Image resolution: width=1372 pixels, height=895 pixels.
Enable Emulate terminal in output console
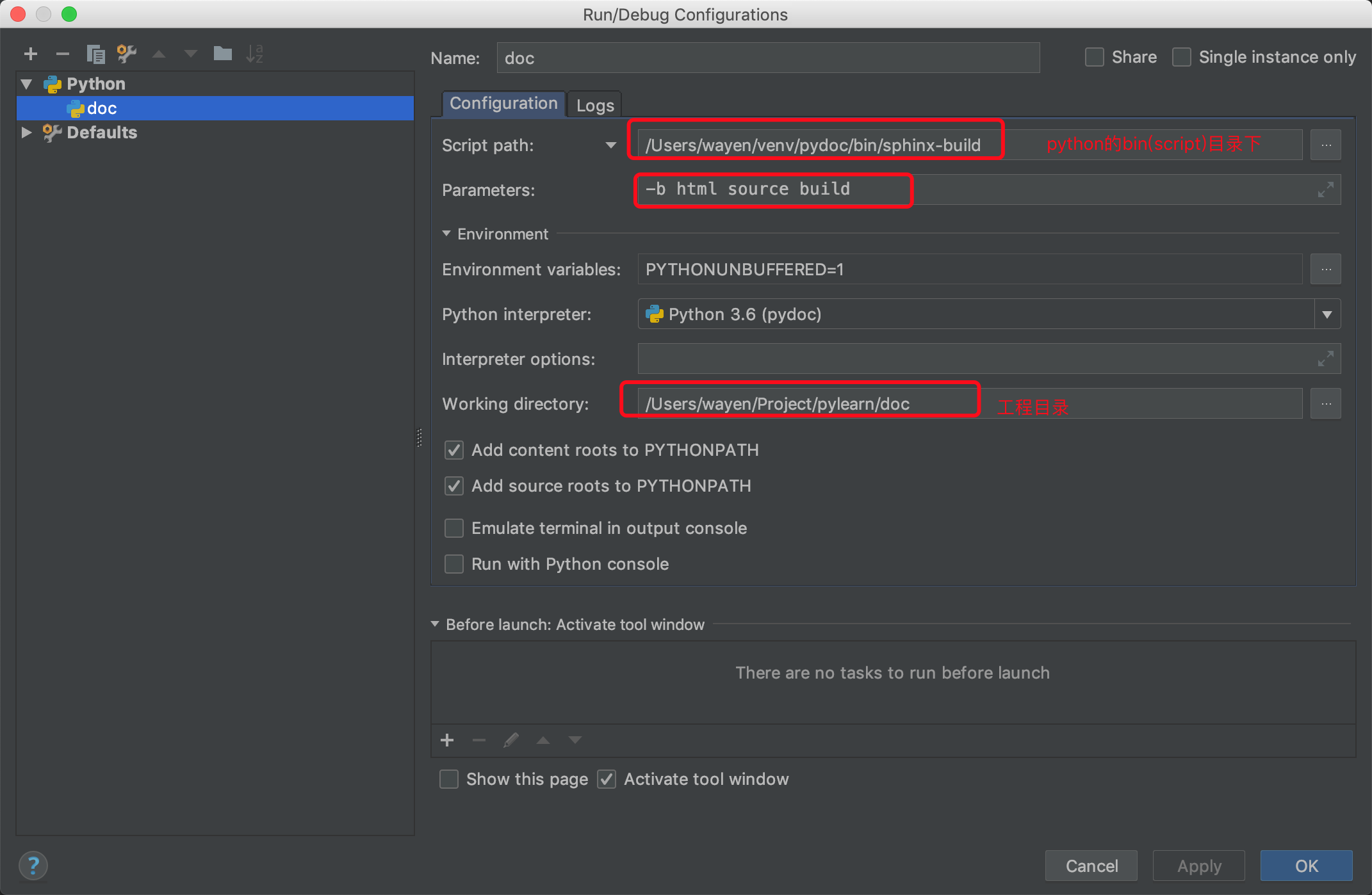(x=454, y=528)
